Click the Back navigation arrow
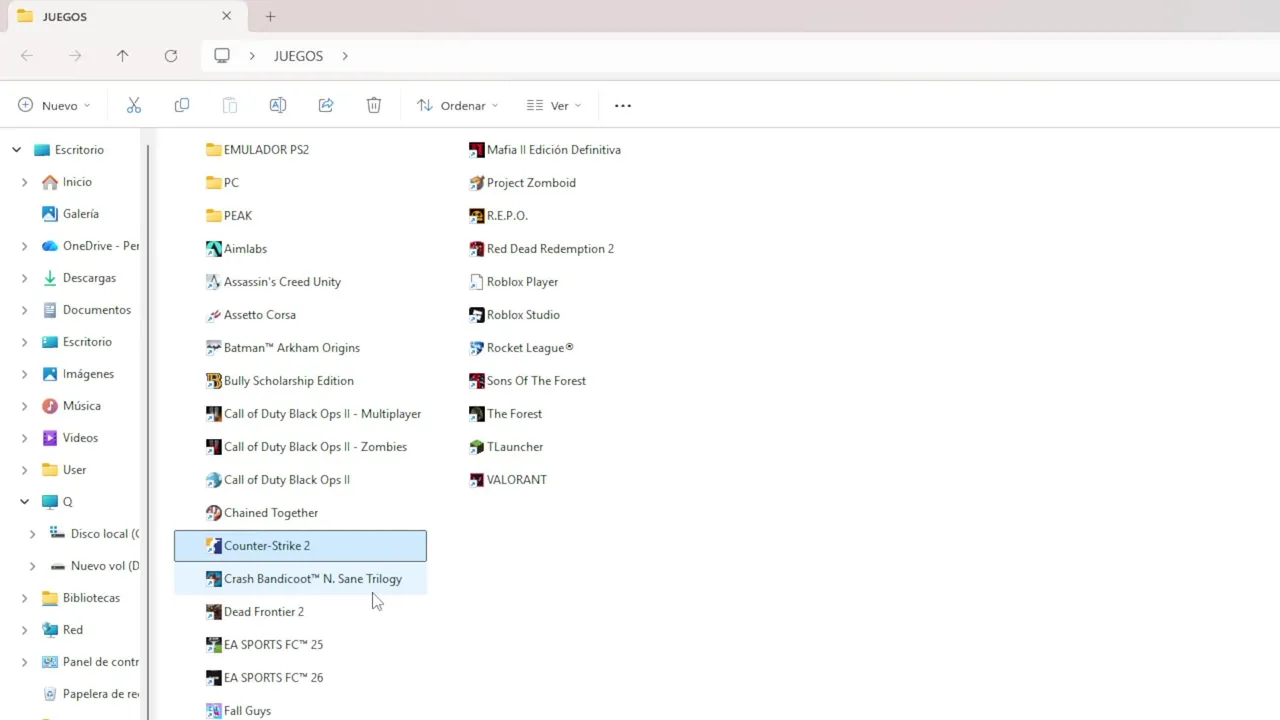This screenshot has width=1280, height=720. pos(27,56)
